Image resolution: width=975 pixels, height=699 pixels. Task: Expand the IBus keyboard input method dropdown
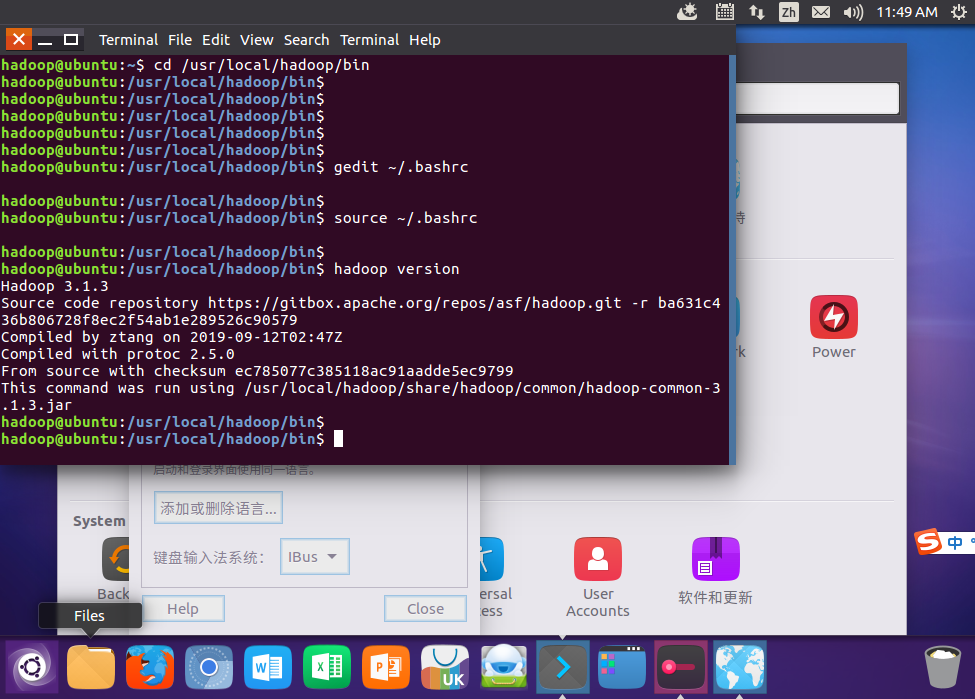click(315, 557)
